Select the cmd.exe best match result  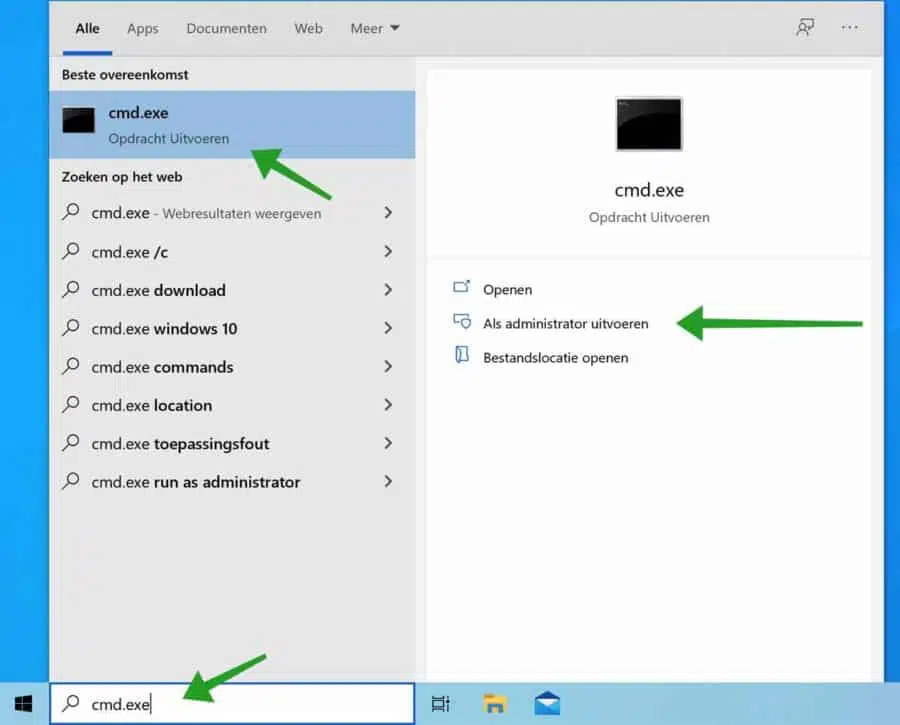click(x=232, y=125)
